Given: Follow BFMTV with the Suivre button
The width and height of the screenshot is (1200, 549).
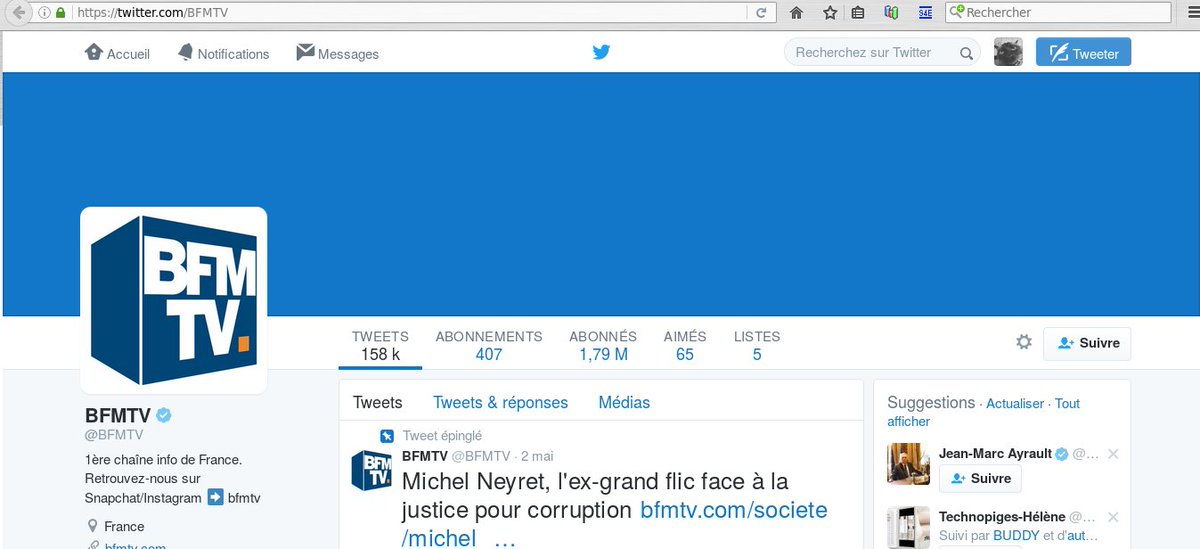Looking at the screenshot, I should point(1087,343).
